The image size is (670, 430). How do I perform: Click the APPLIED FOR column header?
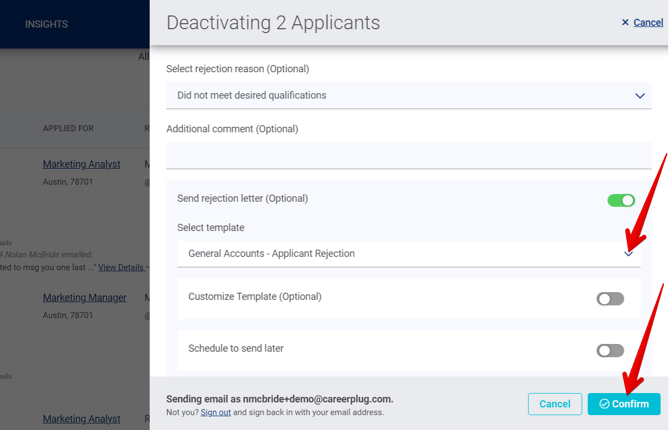click(x=68, y=128)
